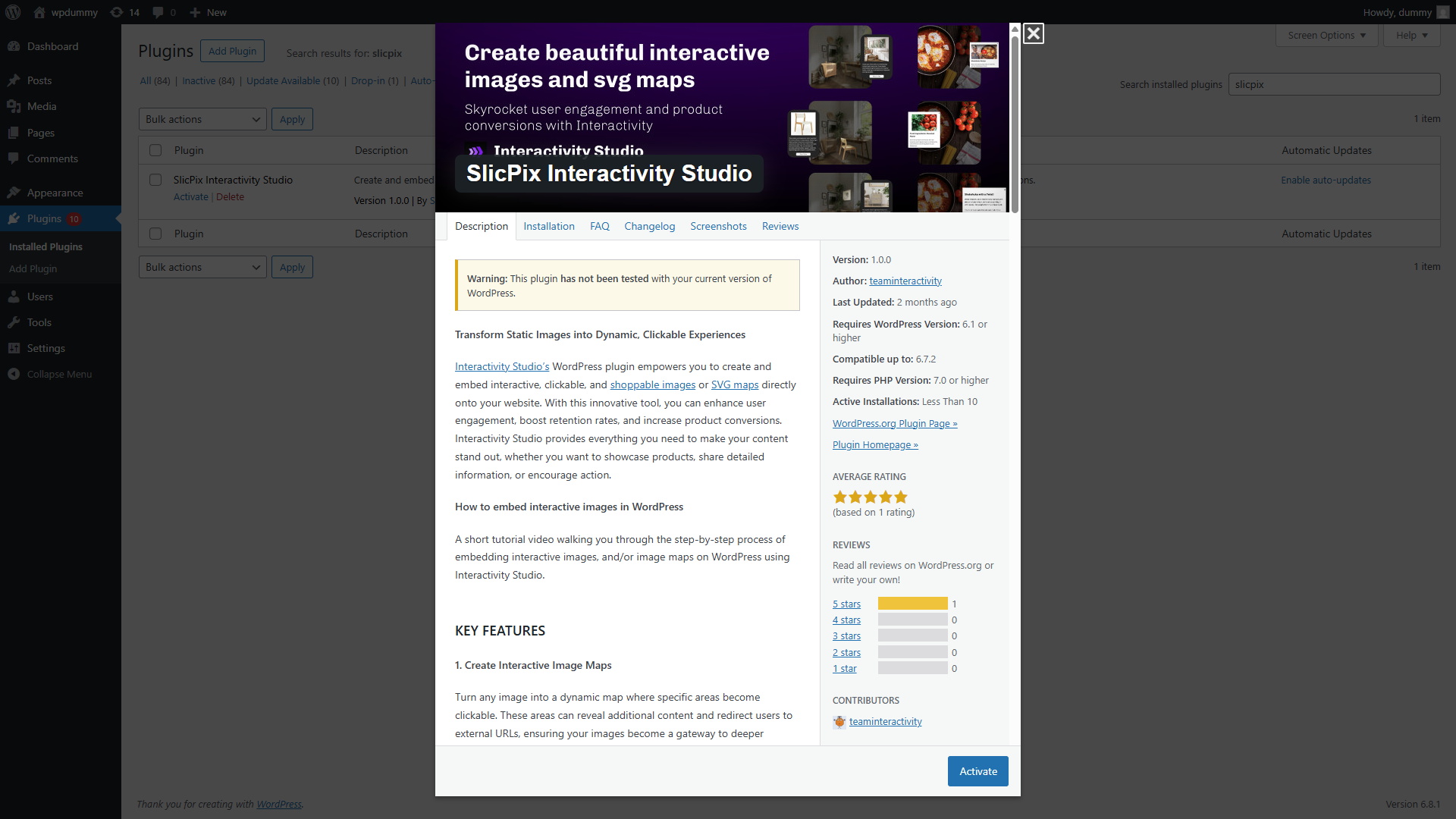The width and height of the screenshot is (1456, 819).
Task: Close the plugin details modal with X
Action: (1033, 33)
